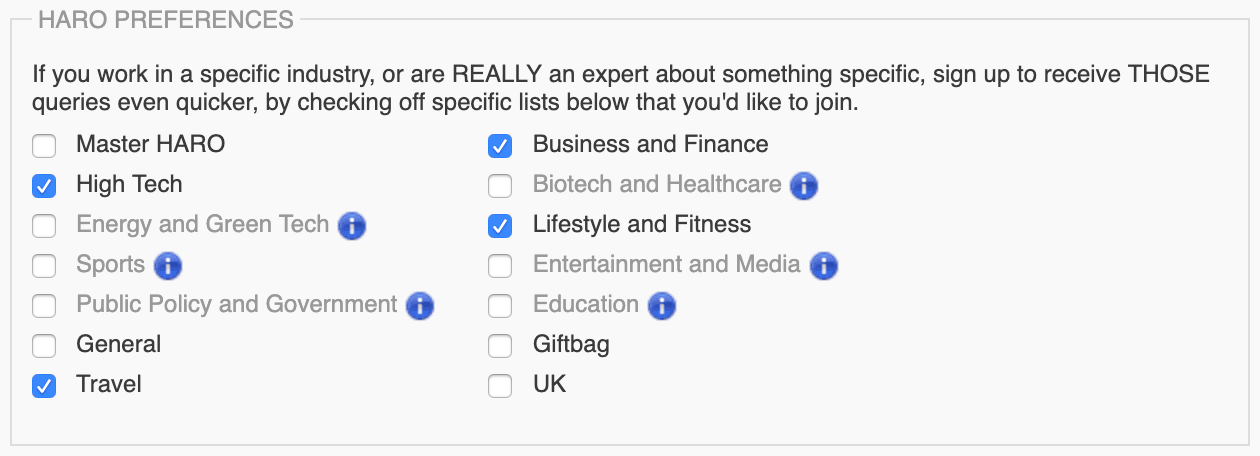Tick the Giftbag checkbox

coord(500,346)
